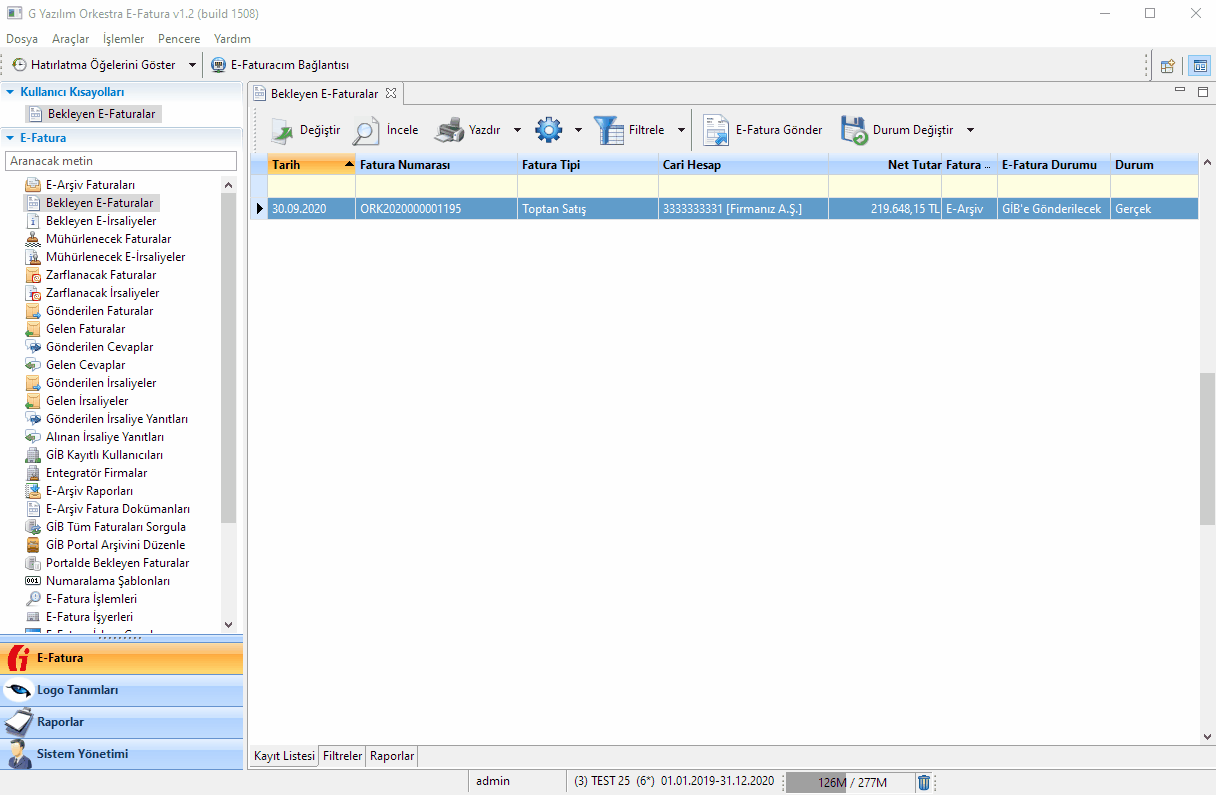Click the Filtrele funnel icon
The width and height of the screenshot is (1216, 795).
609,130
